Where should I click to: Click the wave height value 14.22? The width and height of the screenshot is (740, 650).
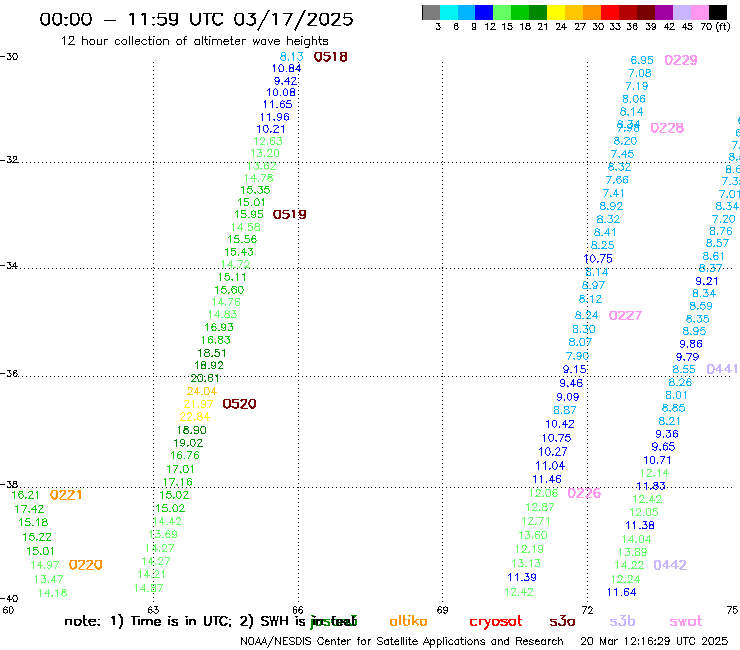point(629,566)
